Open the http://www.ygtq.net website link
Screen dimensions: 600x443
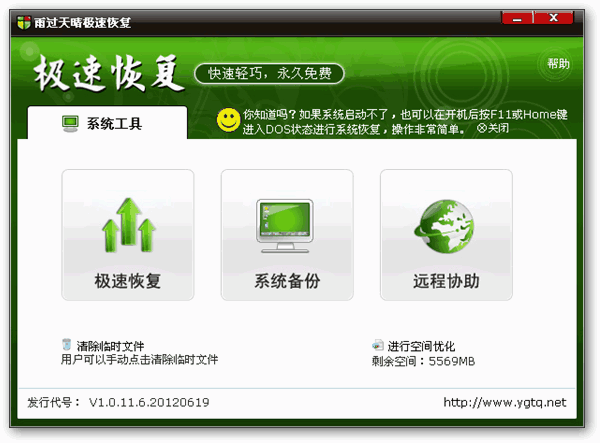pyautogui.click(x=505, y=402)
